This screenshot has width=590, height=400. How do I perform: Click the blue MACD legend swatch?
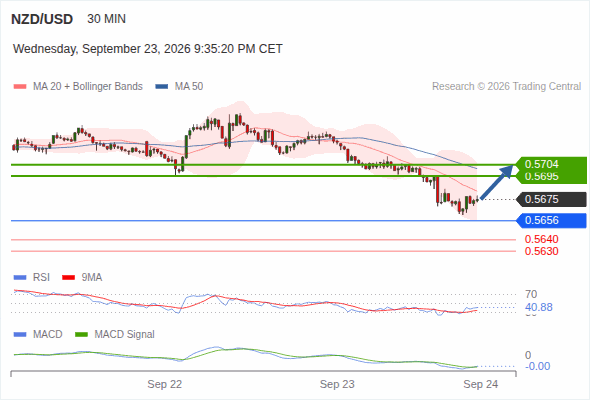pos(20,335)
